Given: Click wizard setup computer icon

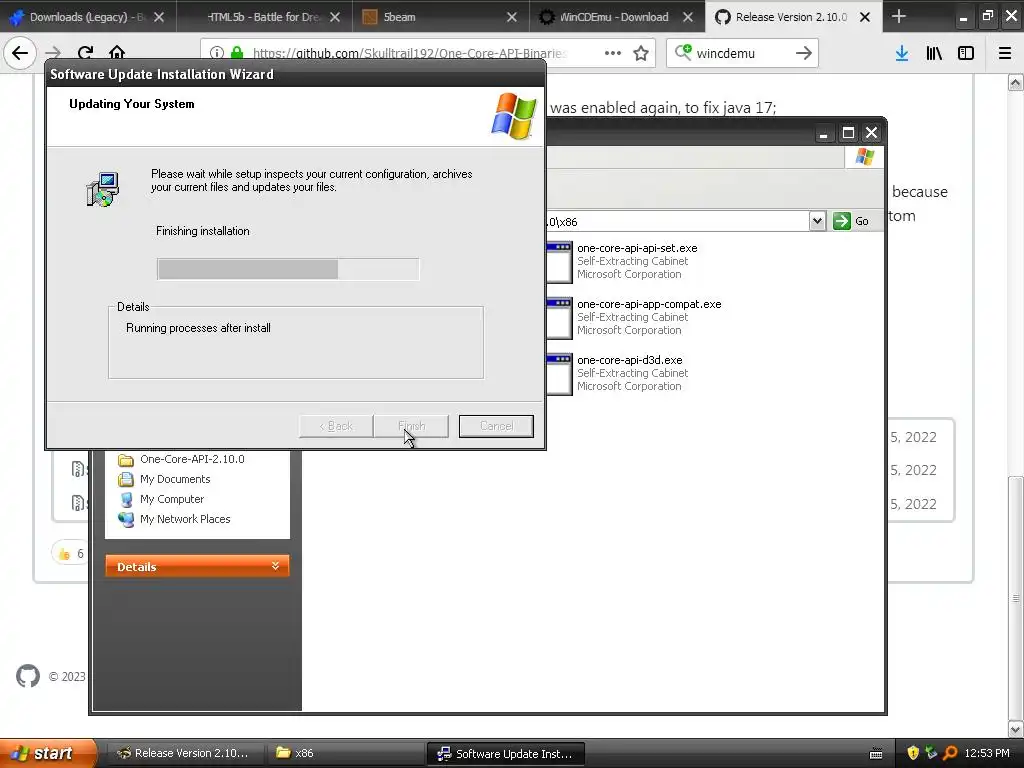Looking at the screenshot, I should click(103, 189).
